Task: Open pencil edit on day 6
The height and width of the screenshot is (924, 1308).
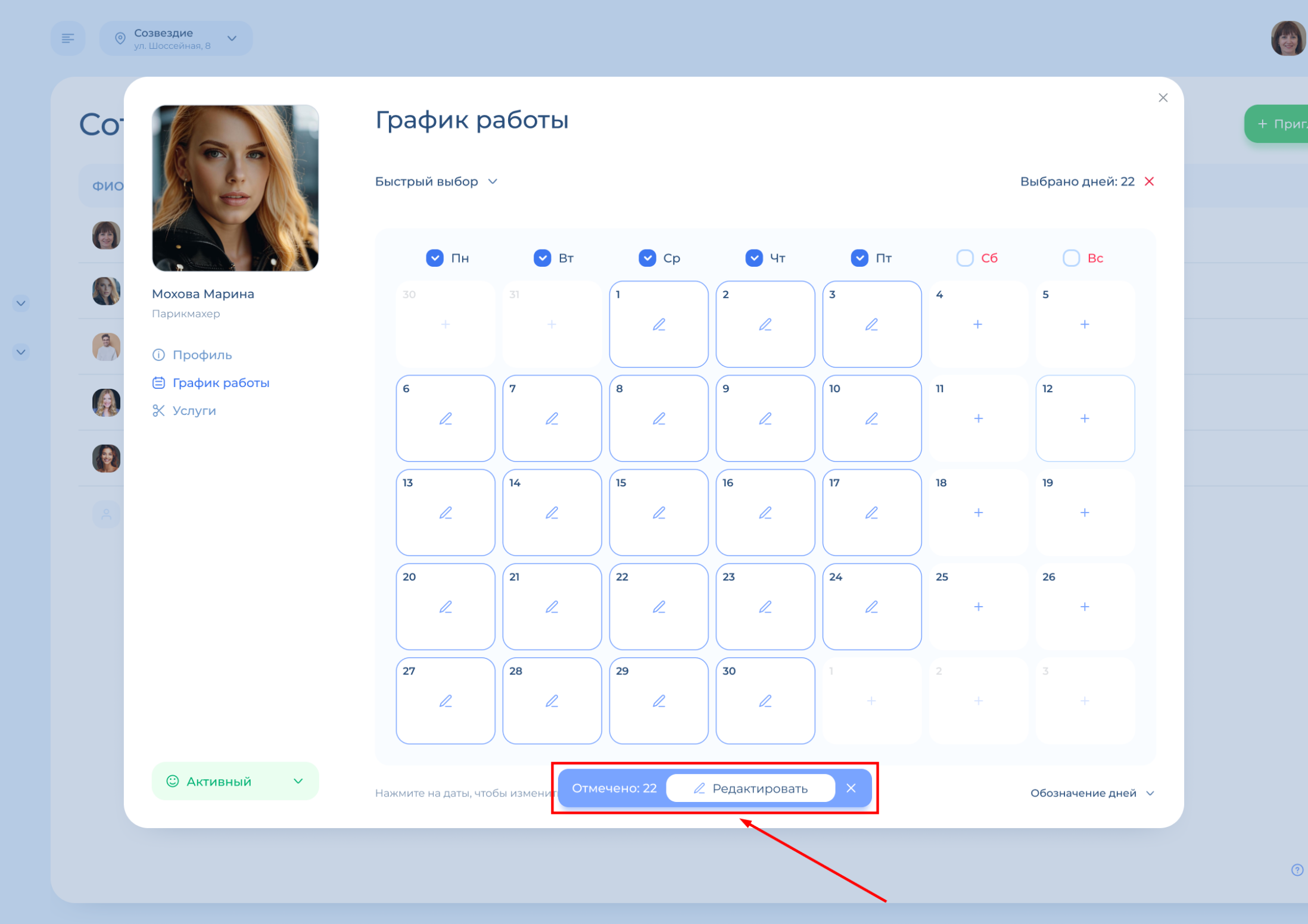Action: [446, 419]
